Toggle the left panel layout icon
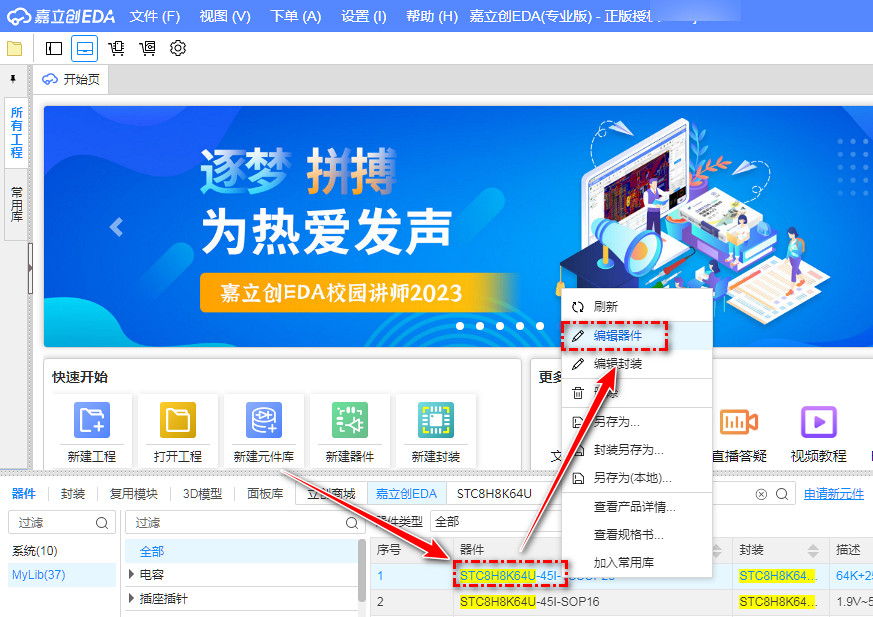873x617 pixels. click(54, 48)
